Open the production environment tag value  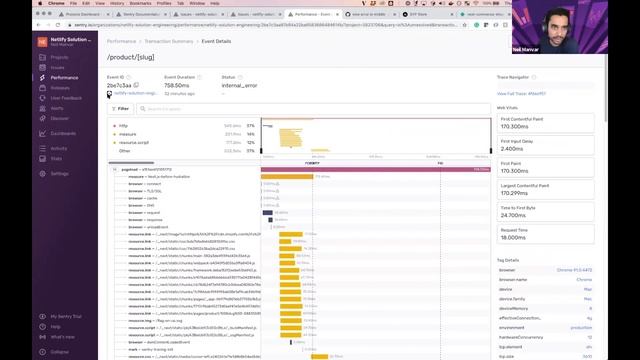tap(581, 328)
